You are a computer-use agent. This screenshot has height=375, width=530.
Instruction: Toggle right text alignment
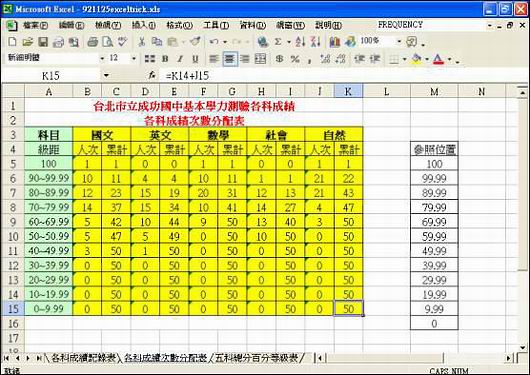tap(245, 59)
